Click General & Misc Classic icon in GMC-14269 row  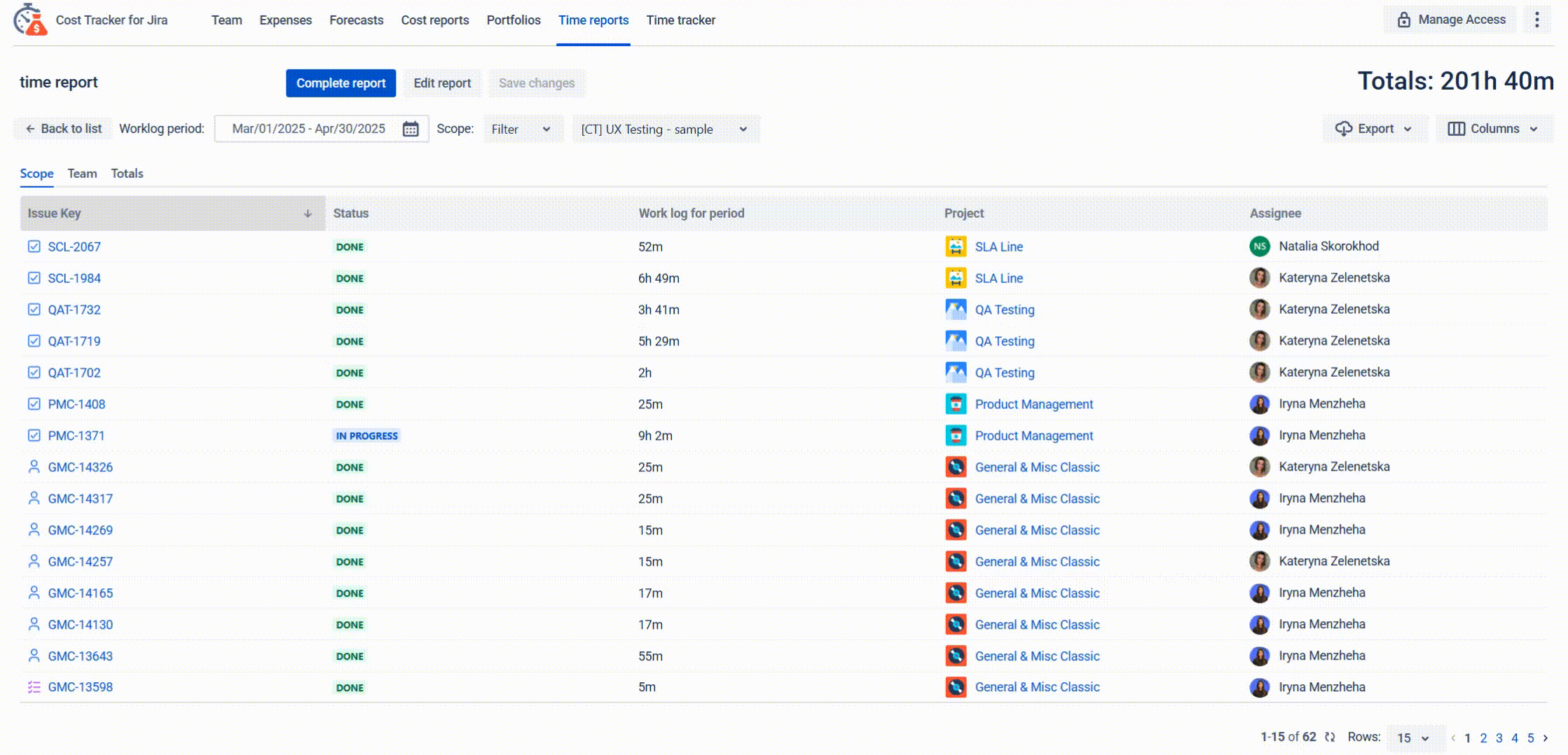[x=956, y=530]
